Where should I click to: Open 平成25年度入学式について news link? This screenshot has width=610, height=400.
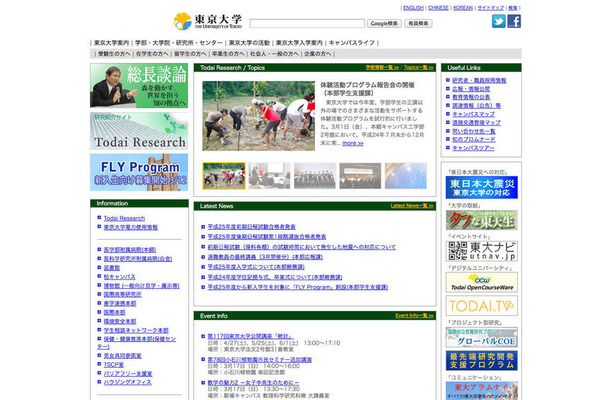coord(256,267)
